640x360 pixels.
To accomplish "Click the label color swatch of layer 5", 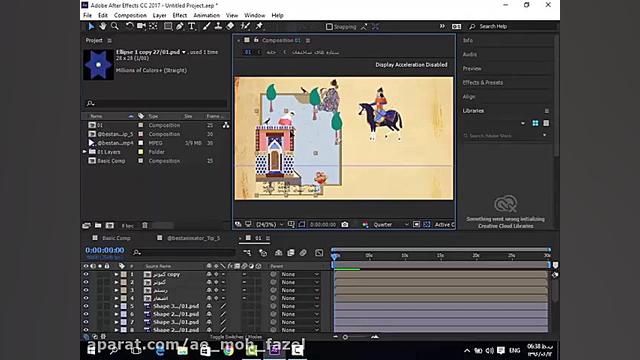I will 124,306.
